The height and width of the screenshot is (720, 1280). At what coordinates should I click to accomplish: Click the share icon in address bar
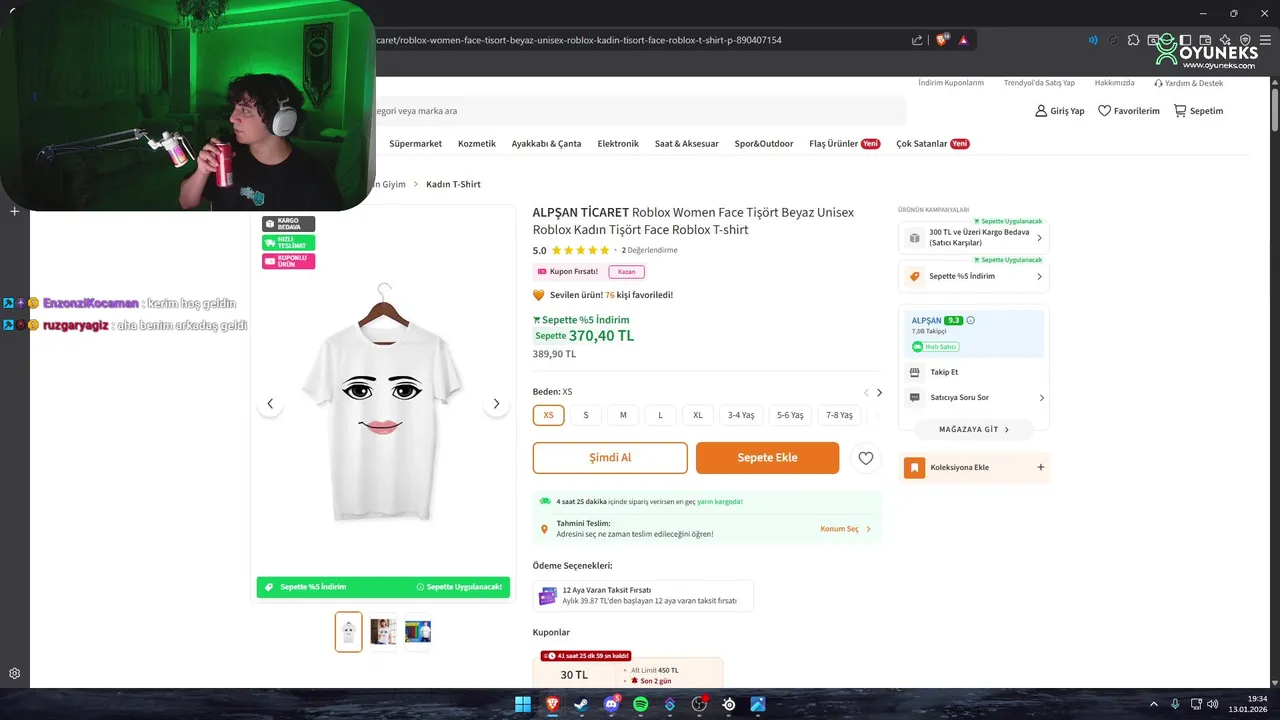(917, 40)
